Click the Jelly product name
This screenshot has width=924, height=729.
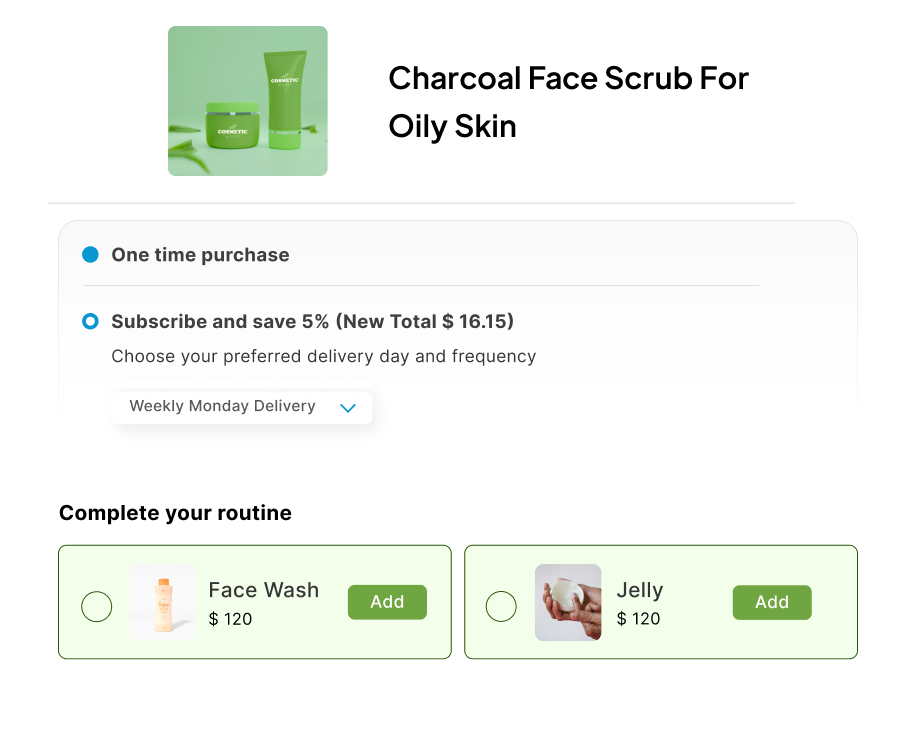tap(640, 590)
